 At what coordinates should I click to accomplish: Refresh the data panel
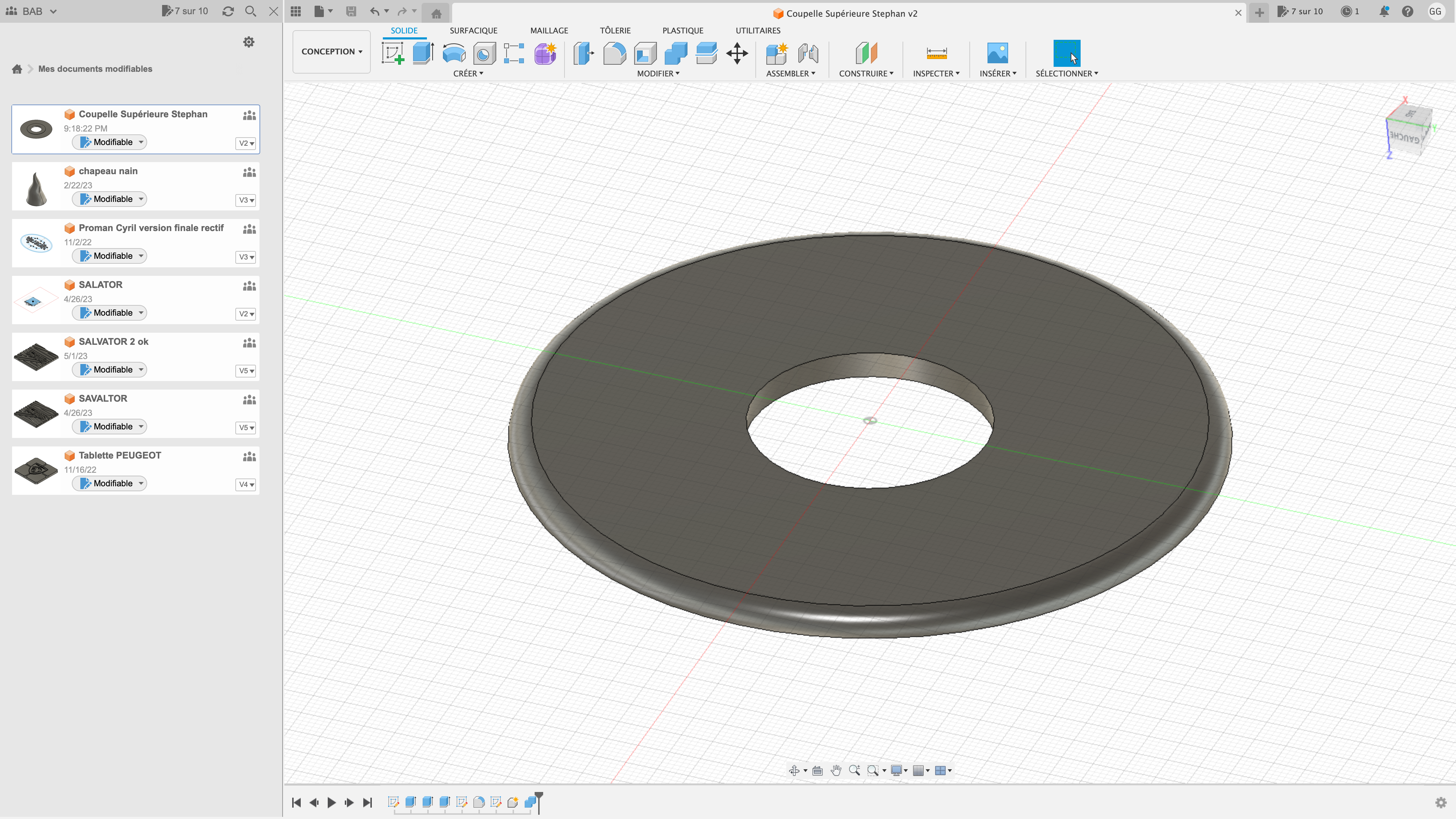[228, 11]
